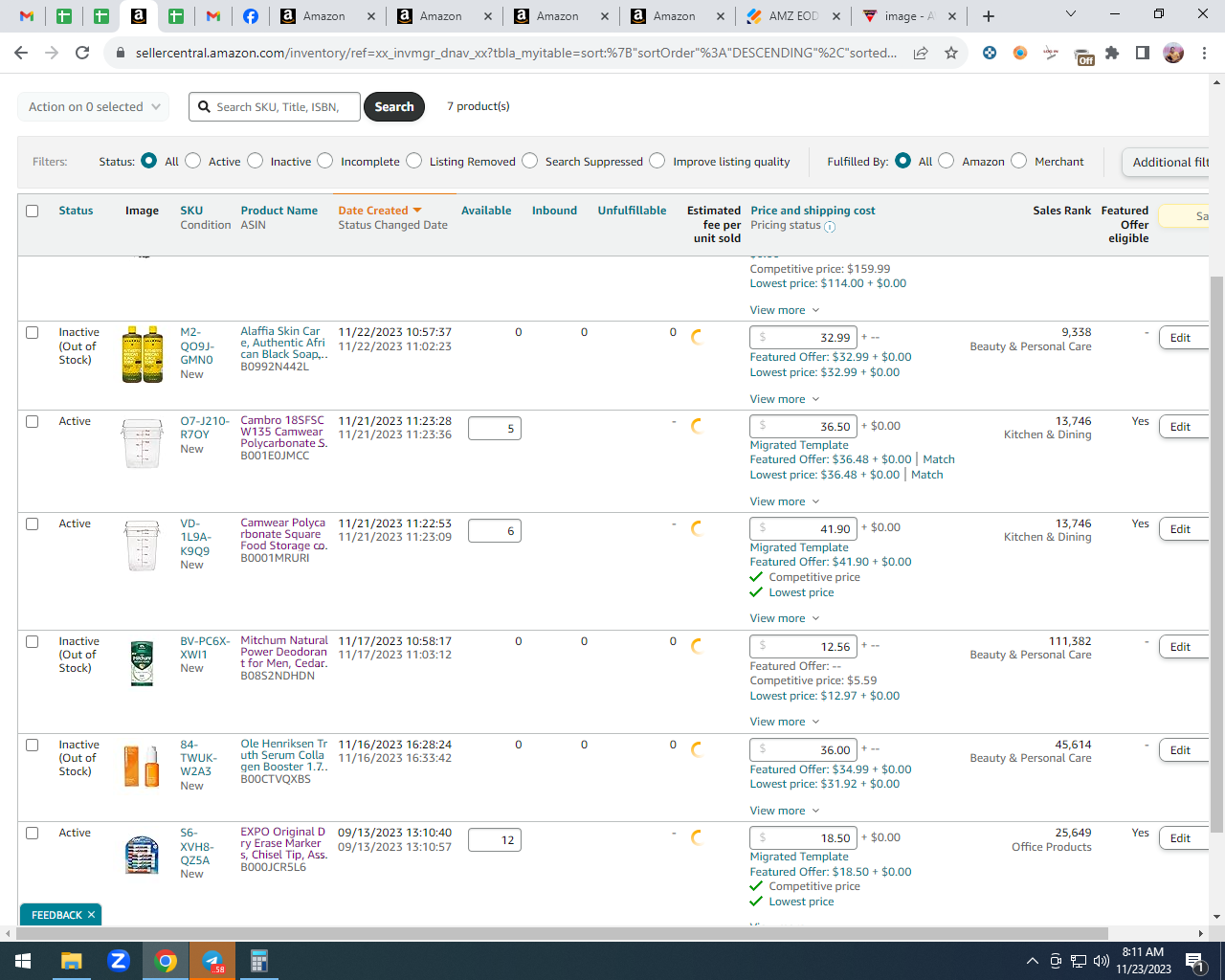1225x980 pixels.
Task: Click the site lock icon in address bar
Action: click(121, 53)
